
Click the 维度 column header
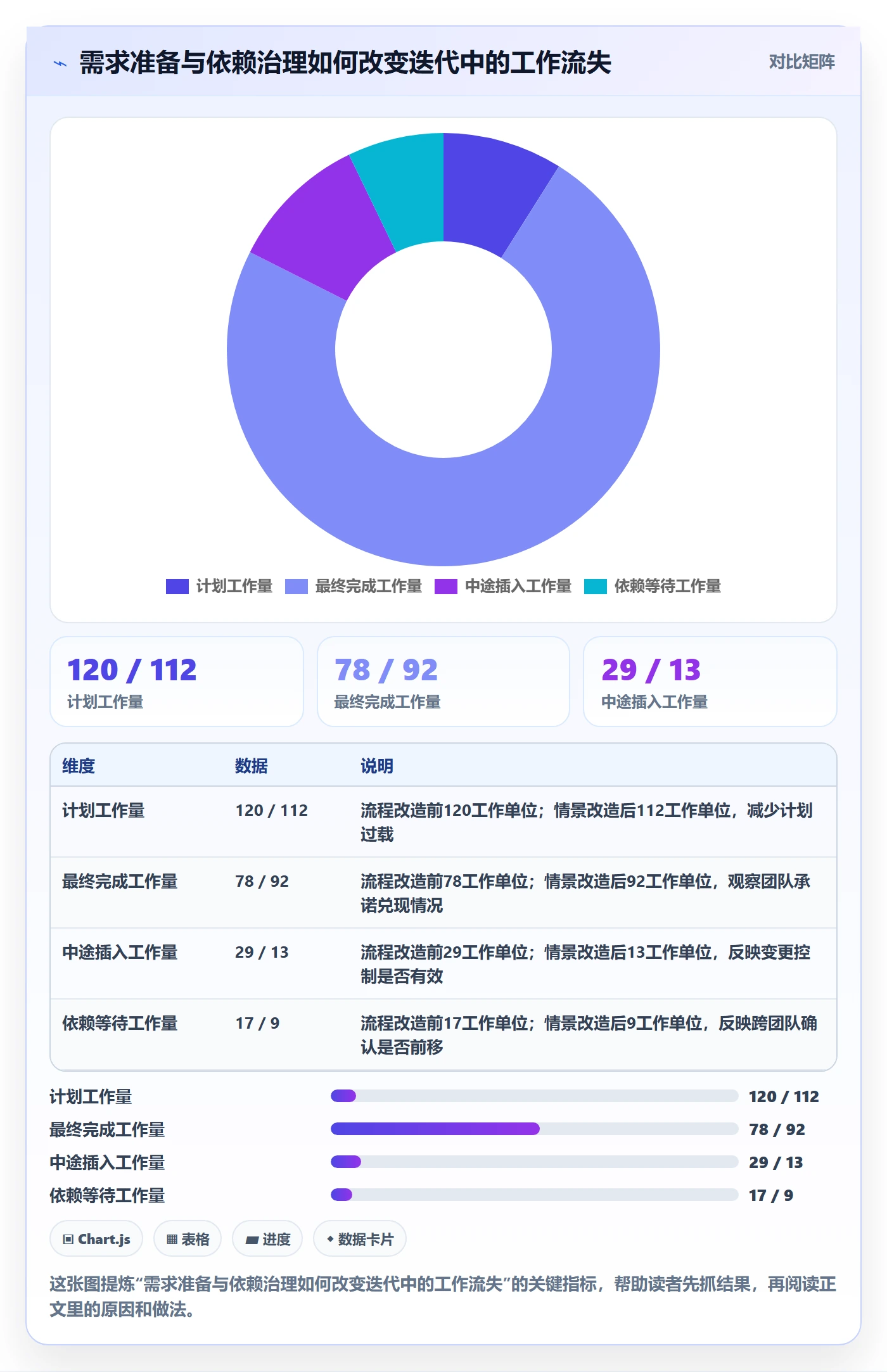click(79, 766)
